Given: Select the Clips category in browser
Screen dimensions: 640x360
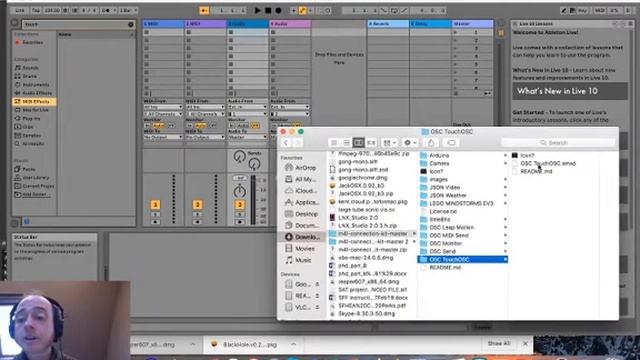Looking at the screenshot, I should coord(28,127).
